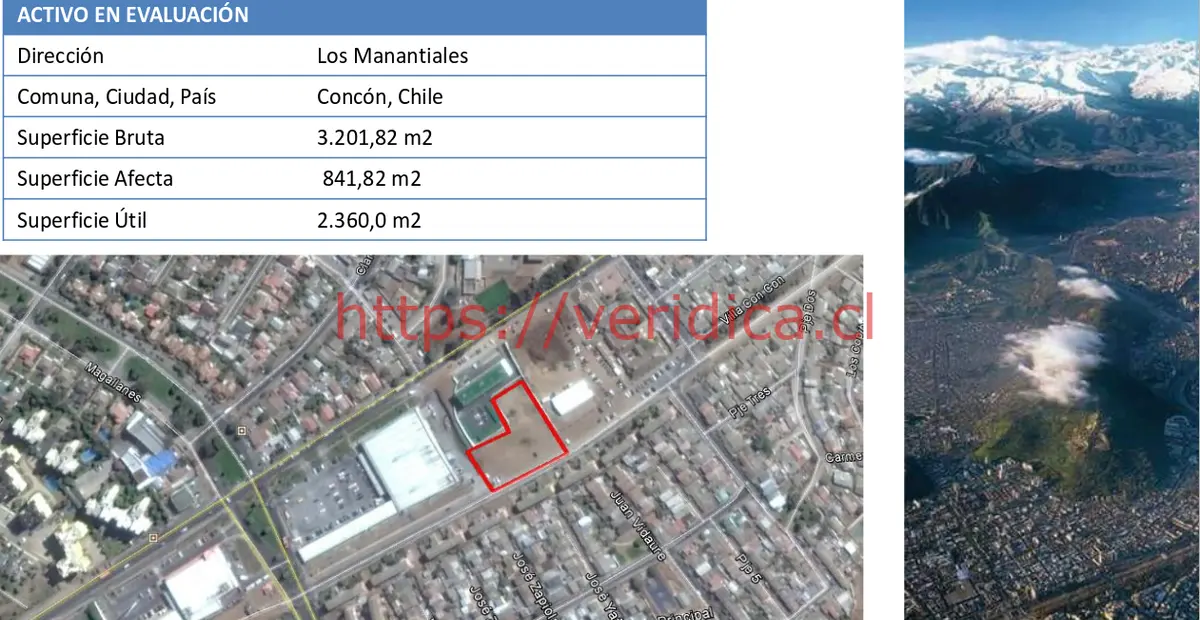Click the Pje 5 street label
Image resolution: width=1200 pixels, height=620 pixels.
coord(751,565)
